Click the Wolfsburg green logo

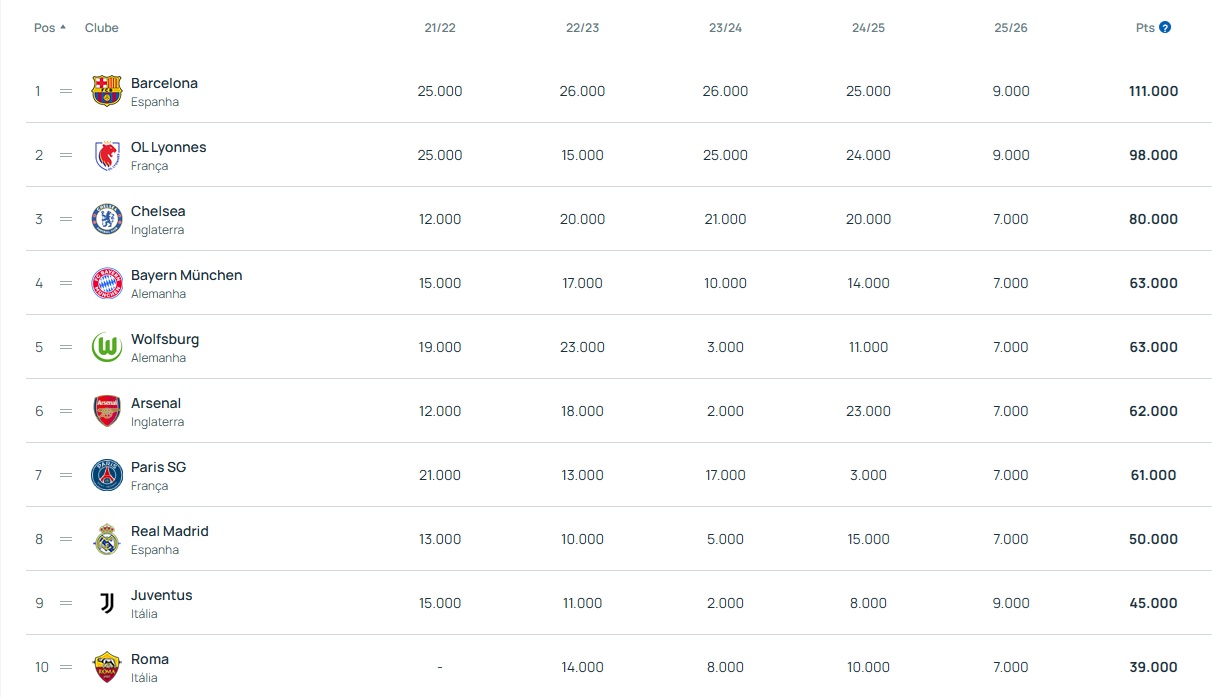click(107, 347)
